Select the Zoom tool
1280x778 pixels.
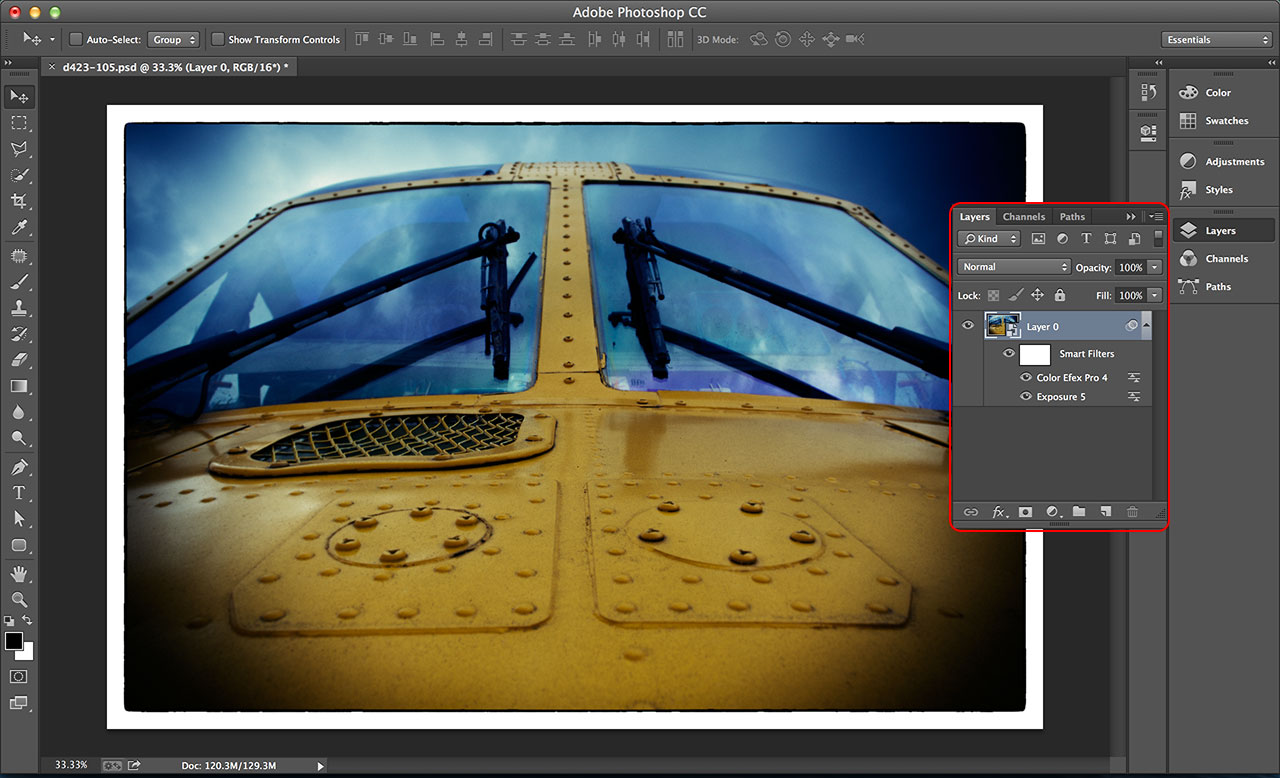[x=20, y=600]
